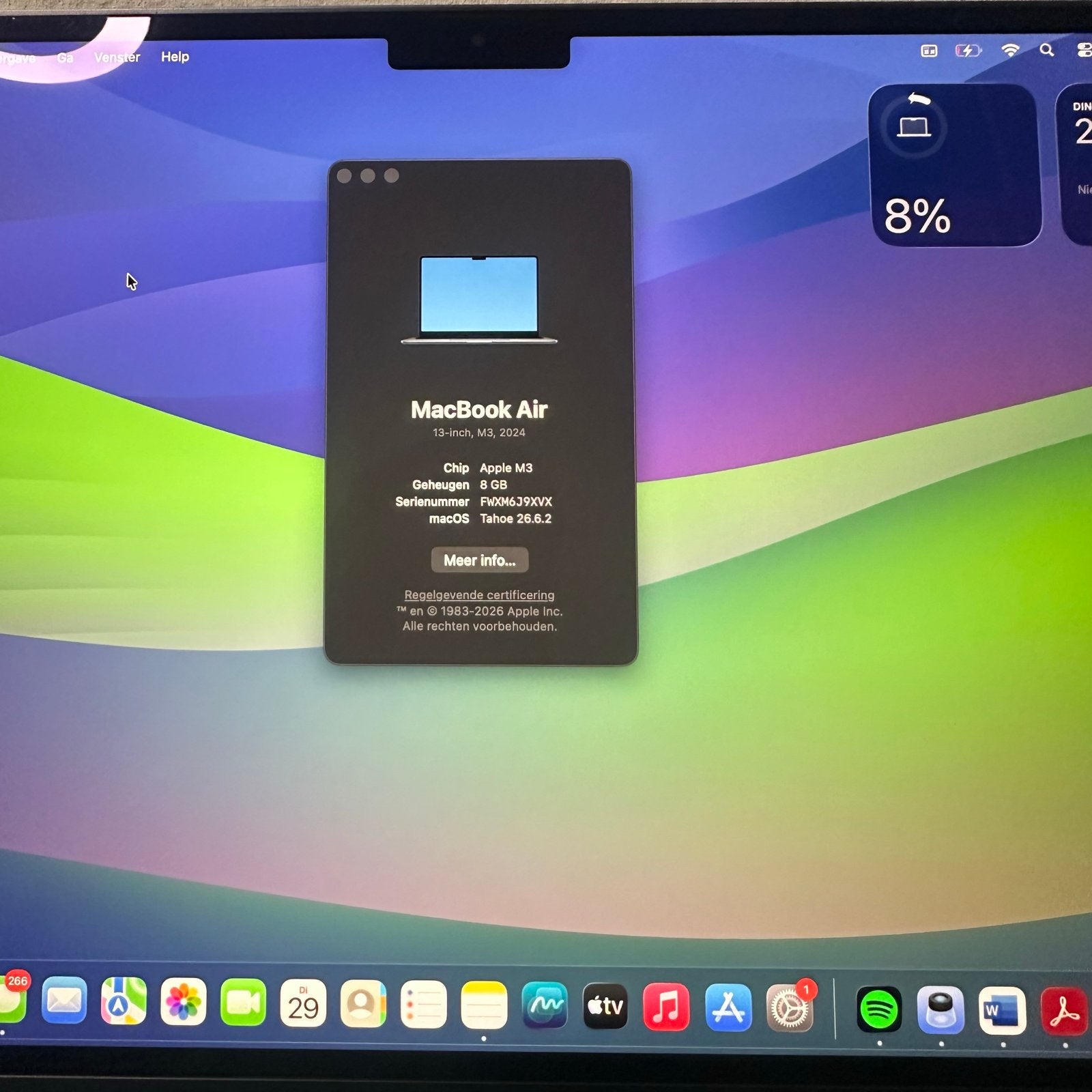Select the Apple M3 chip value
The width and height of the screenshot is (1092, 1092).
coord(506,468)
